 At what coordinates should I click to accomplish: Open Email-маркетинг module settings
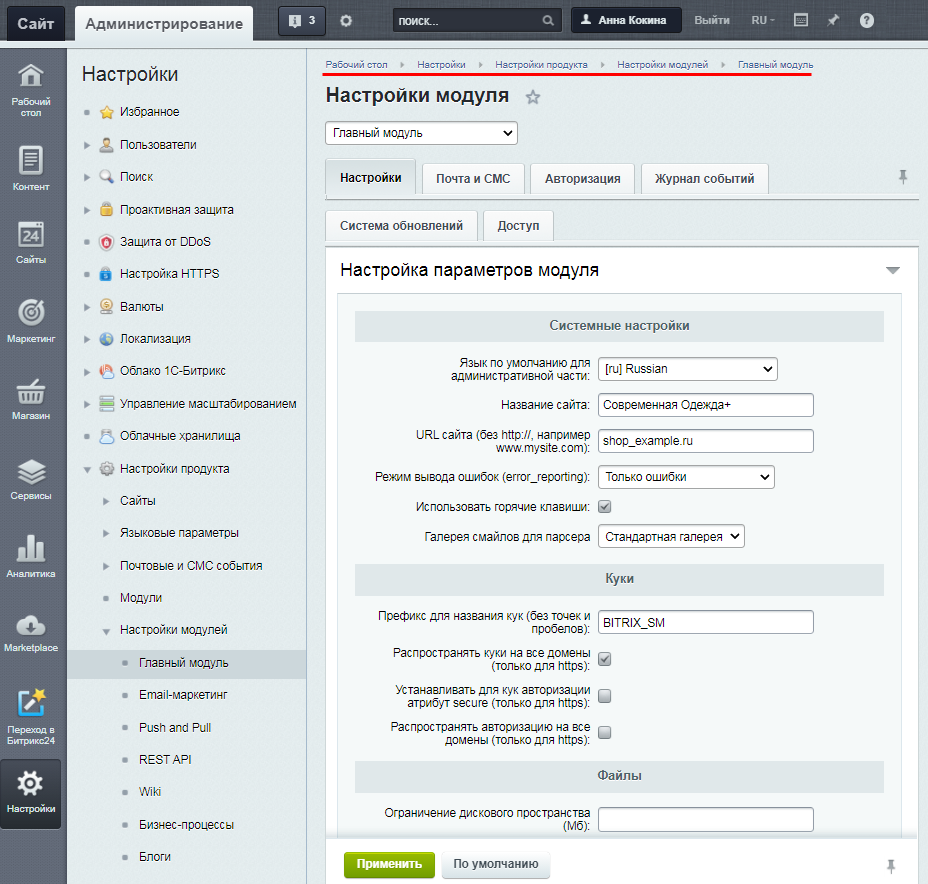[x=183, y=695]
